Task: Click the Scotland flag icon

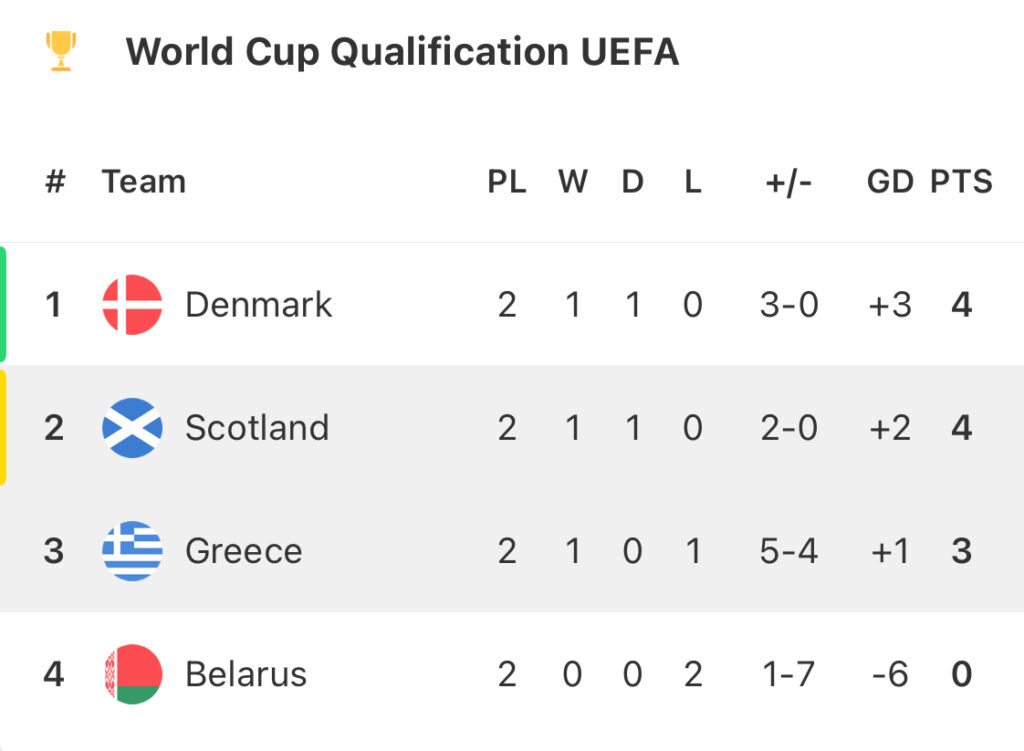Action: pyautogui.click(x=132, y=428)
